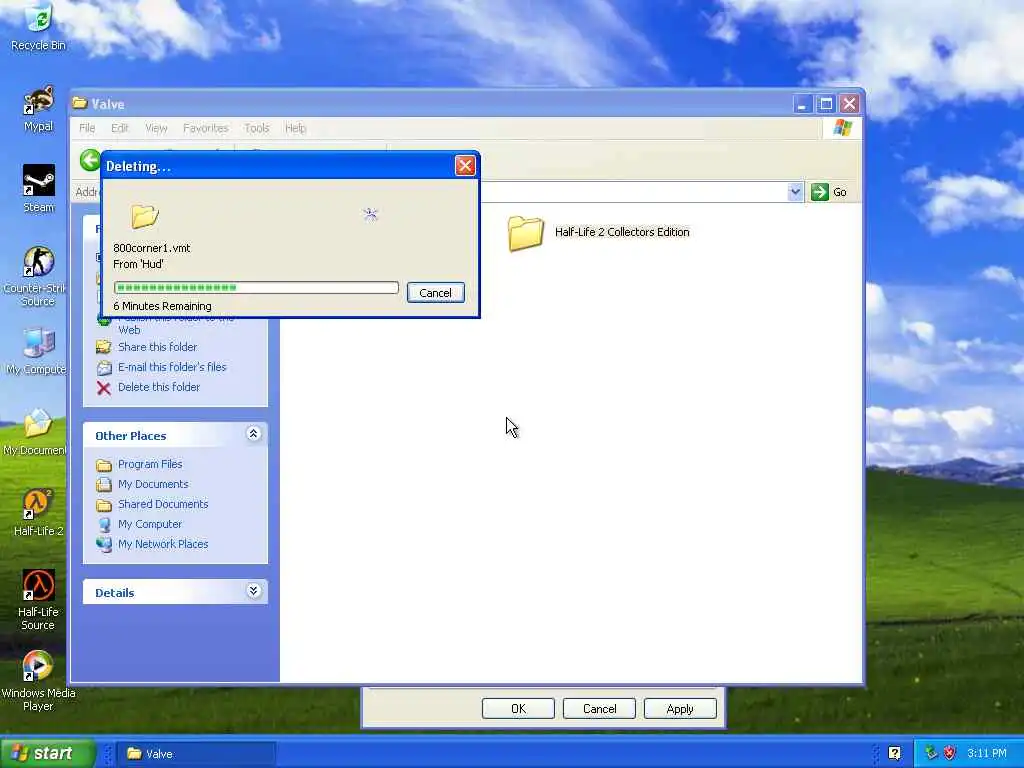Click the E-mail this folder's files icon
The width and height of the screenshot is (1024, 768).
pos(103,367)
